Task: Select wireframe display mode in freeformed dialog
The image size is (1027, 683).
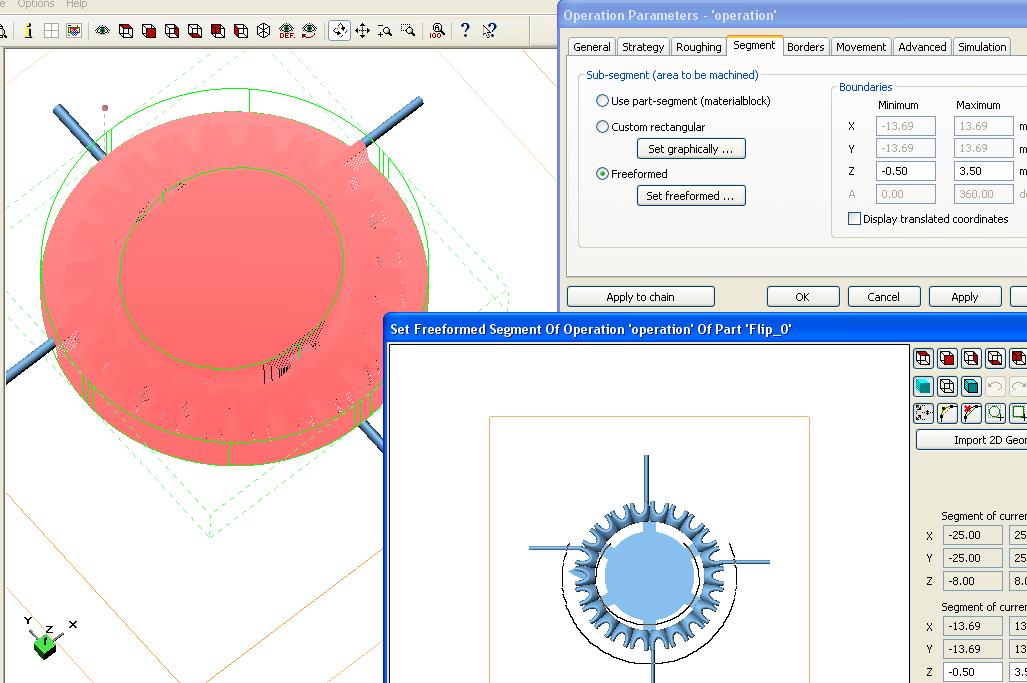Action: tap(947, 386)
